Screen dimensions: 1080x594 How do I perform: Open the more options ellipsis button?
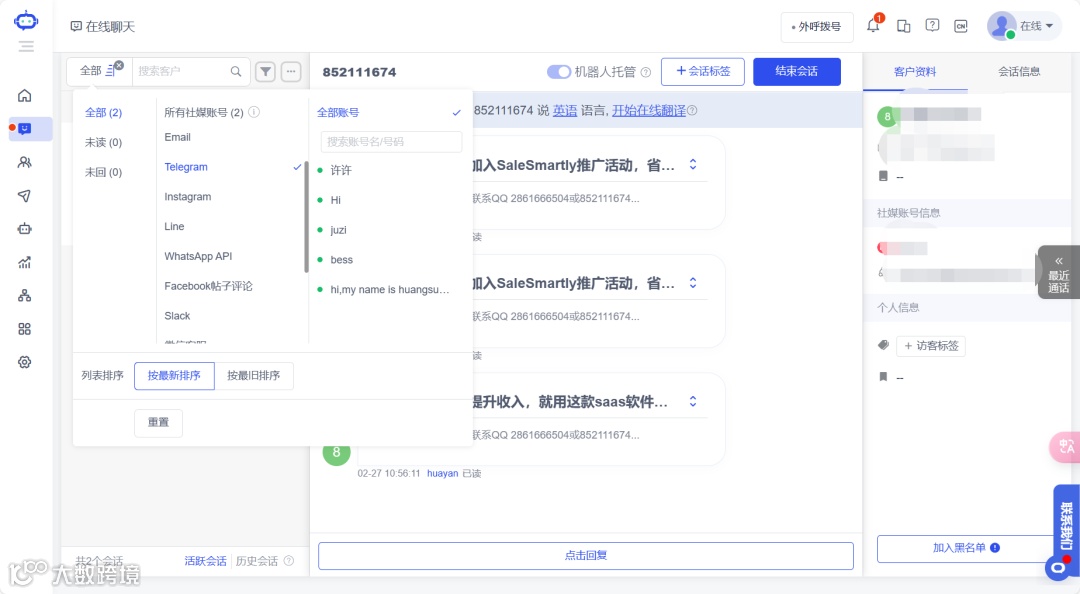pos(291,71)
